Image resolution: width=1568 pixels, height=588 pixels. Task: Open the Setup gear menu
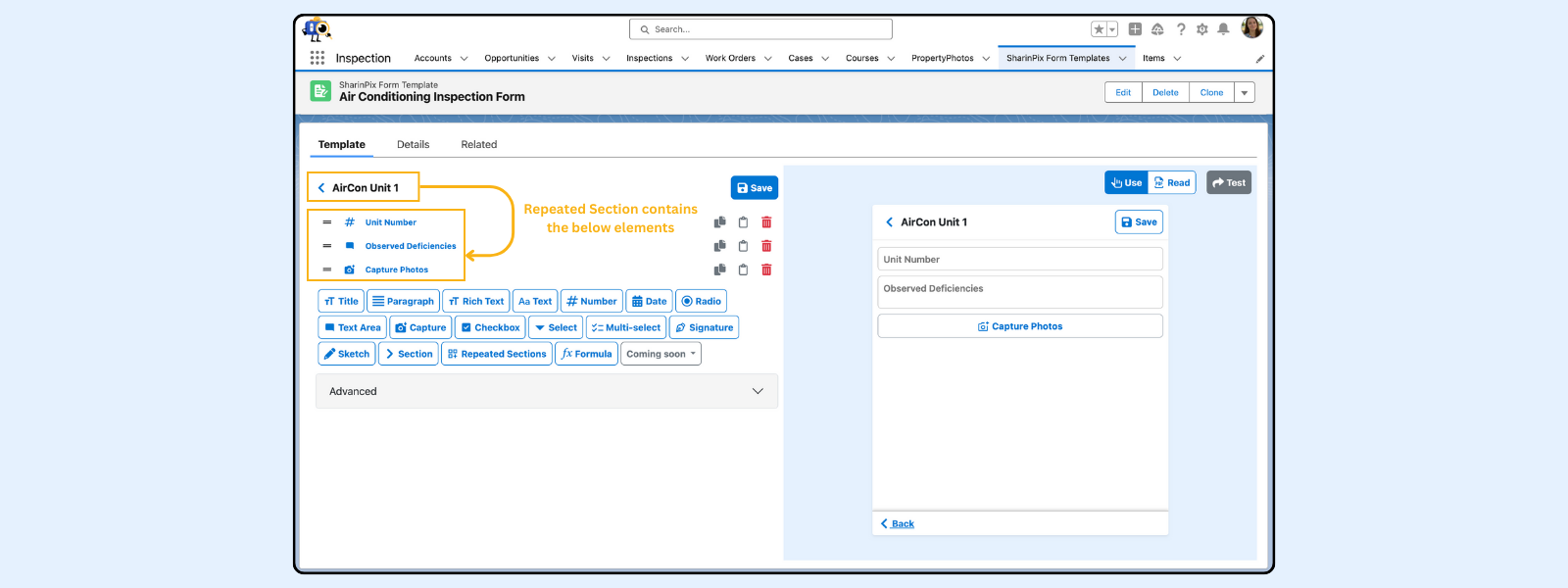[x=1201, y=29]
